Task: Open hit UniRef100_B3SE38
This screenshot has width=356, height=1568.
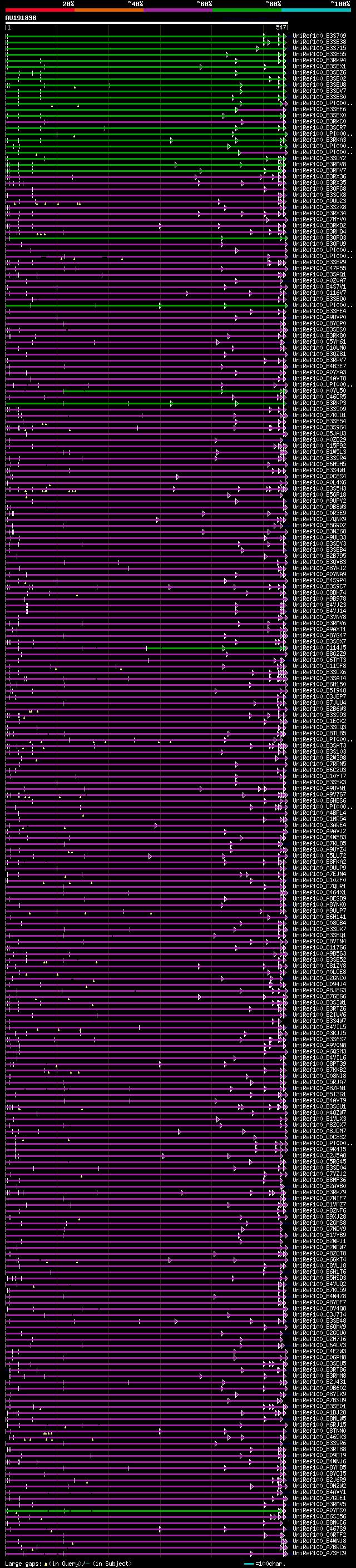Action: [319, 42]
